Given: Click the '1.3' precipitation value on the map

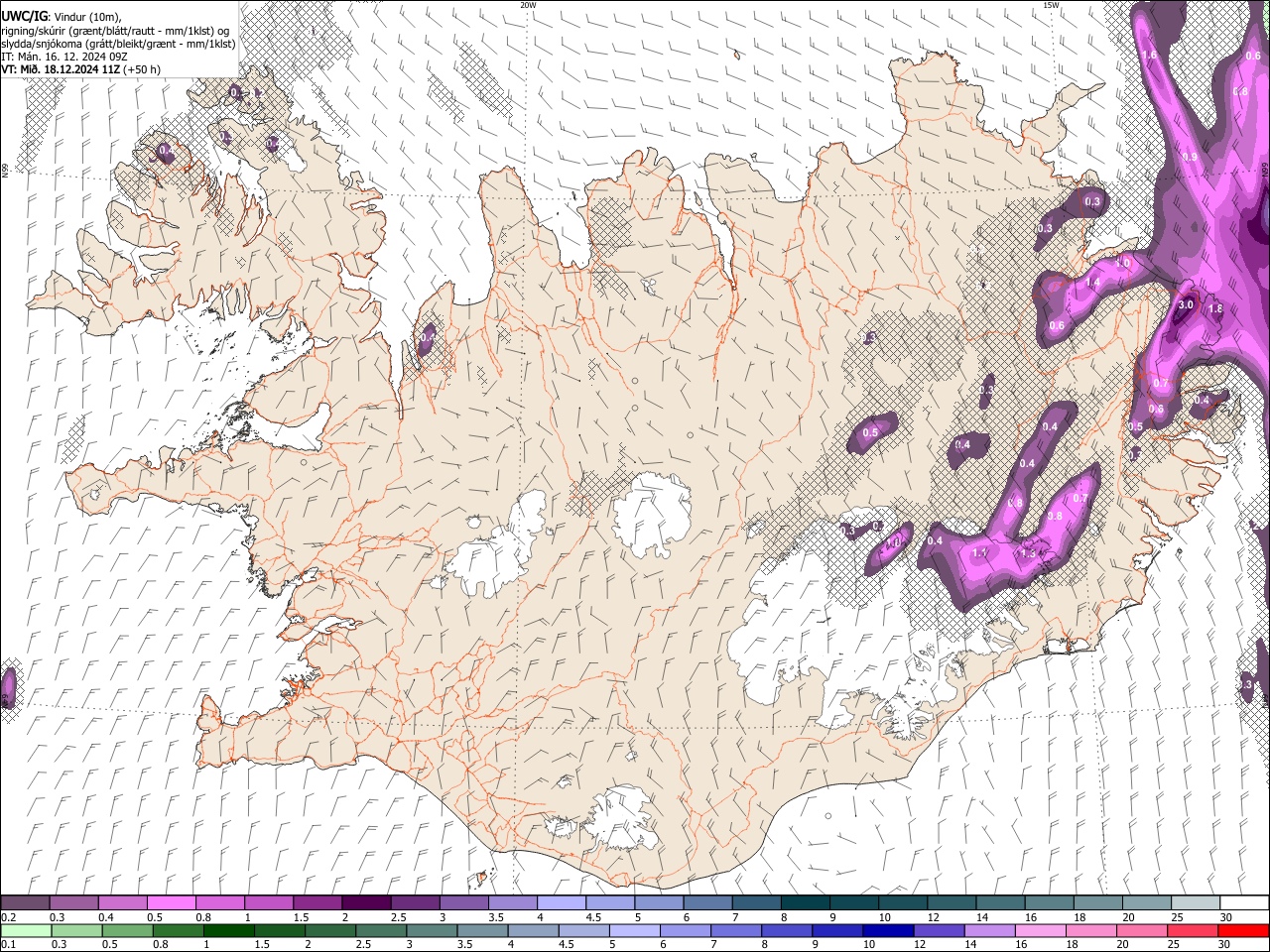Looking at the screenshot, I should [1028, 553].
